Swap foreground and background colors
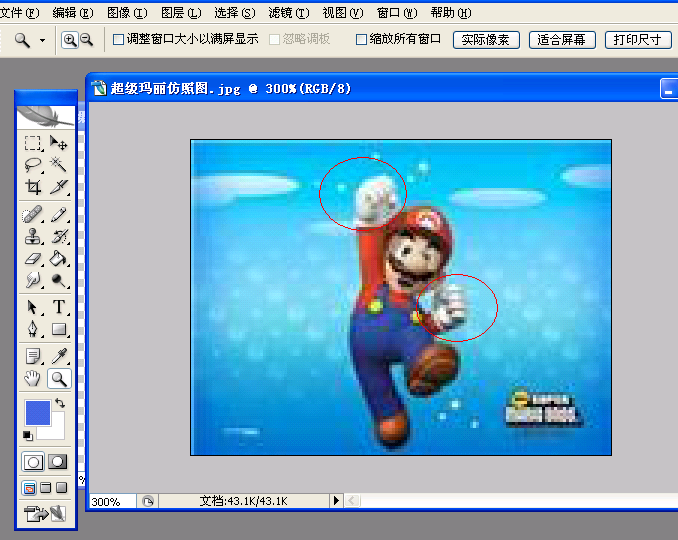 tap(60, 403)
